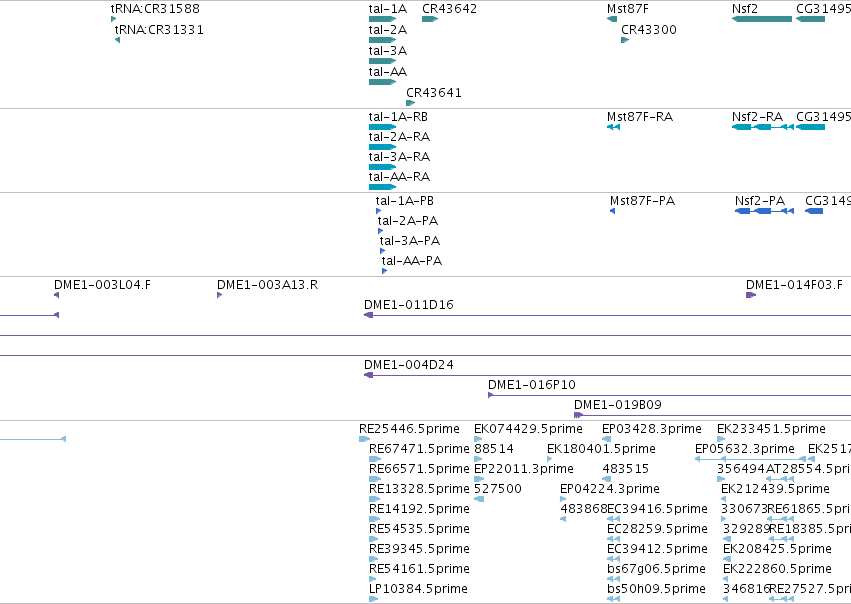Click the Mst87F-PA protein label

click(x=643, y=201)
